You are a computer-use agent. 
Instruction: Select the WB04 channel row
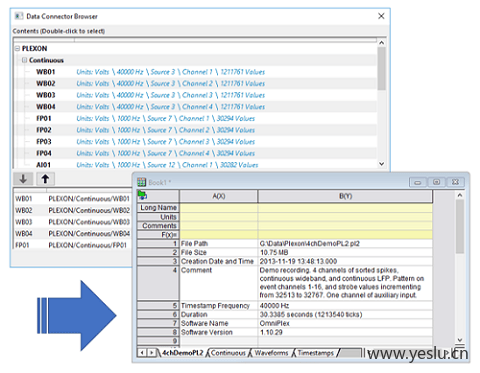click(x=195, y=107)
